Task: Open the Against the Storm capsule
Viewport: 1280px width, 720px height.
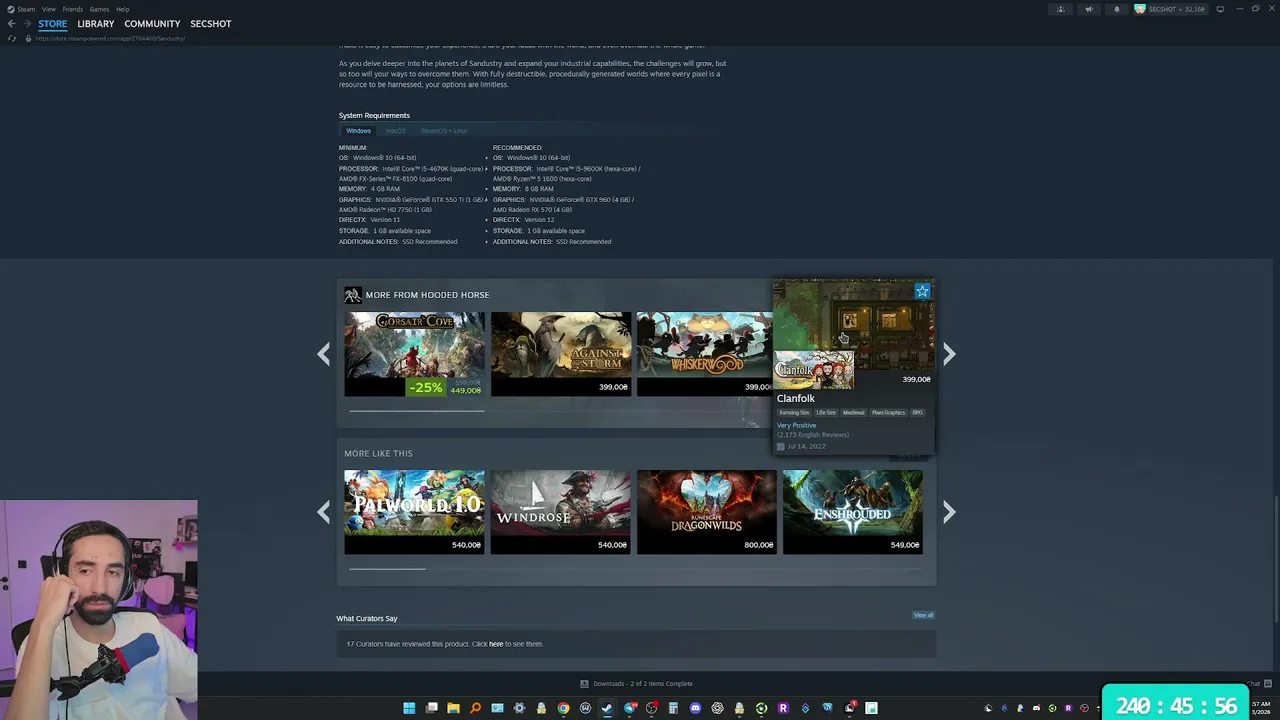Action: click(x=560, y=354)
